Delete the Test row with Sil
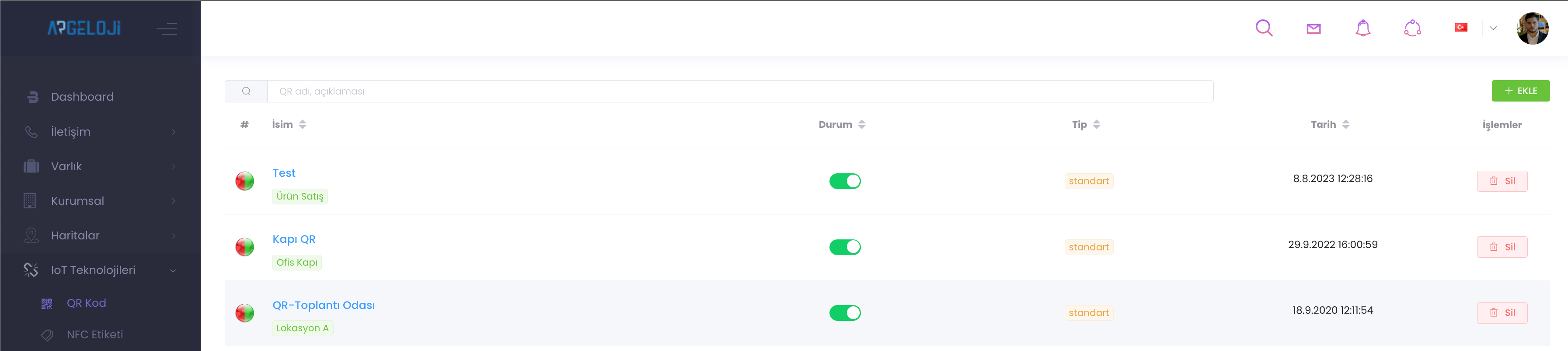The width and height of the screenshot is (1568, 351). [x=1502, y=181]
